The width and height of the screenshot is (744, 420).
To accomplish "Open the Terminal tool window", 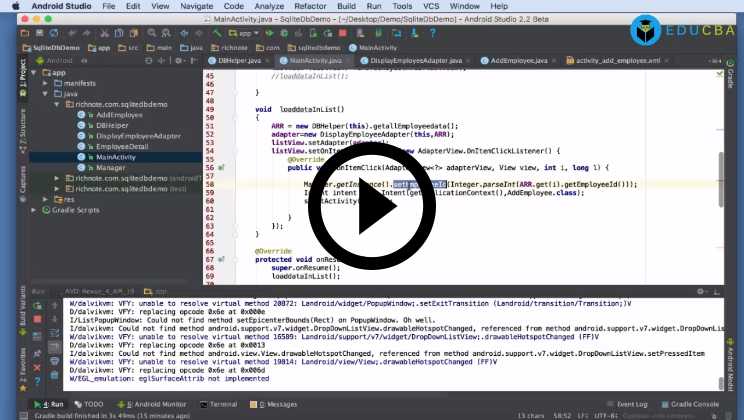I will tap(222, 404).
